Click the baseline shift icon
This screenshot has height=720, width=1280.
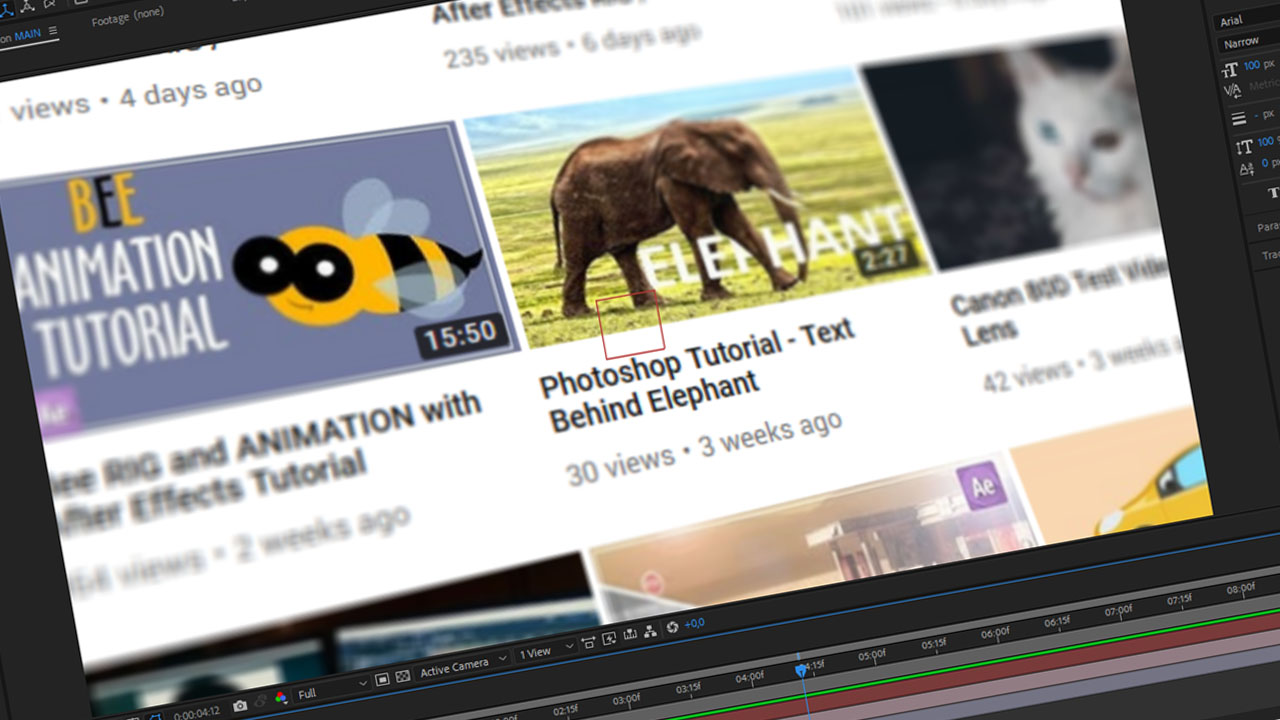[1247, 168]
